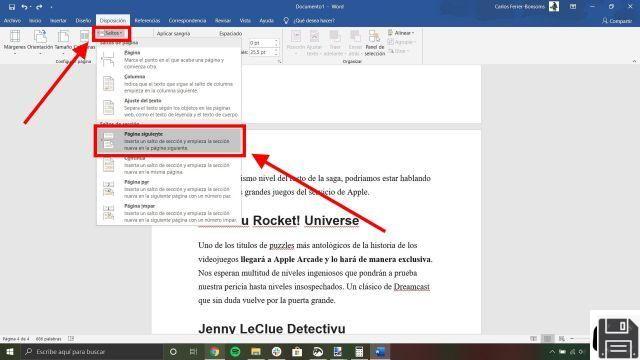The image size is (640, 360).
Task: Open the Archivo tab
Action: point(12,20)
